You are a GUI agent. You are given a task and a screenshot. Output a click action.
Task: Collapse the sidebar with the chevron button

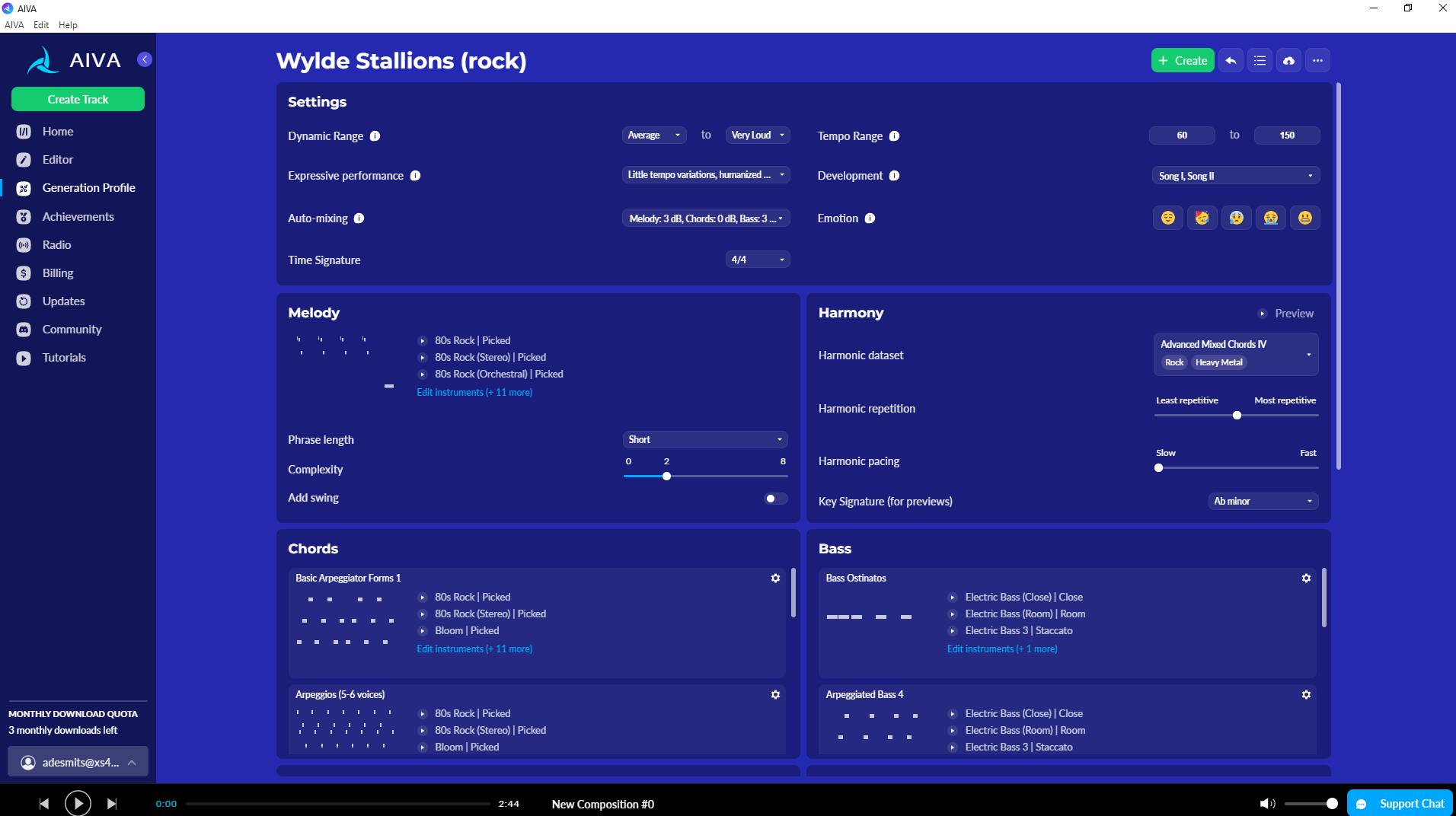[x=145, y=59]
